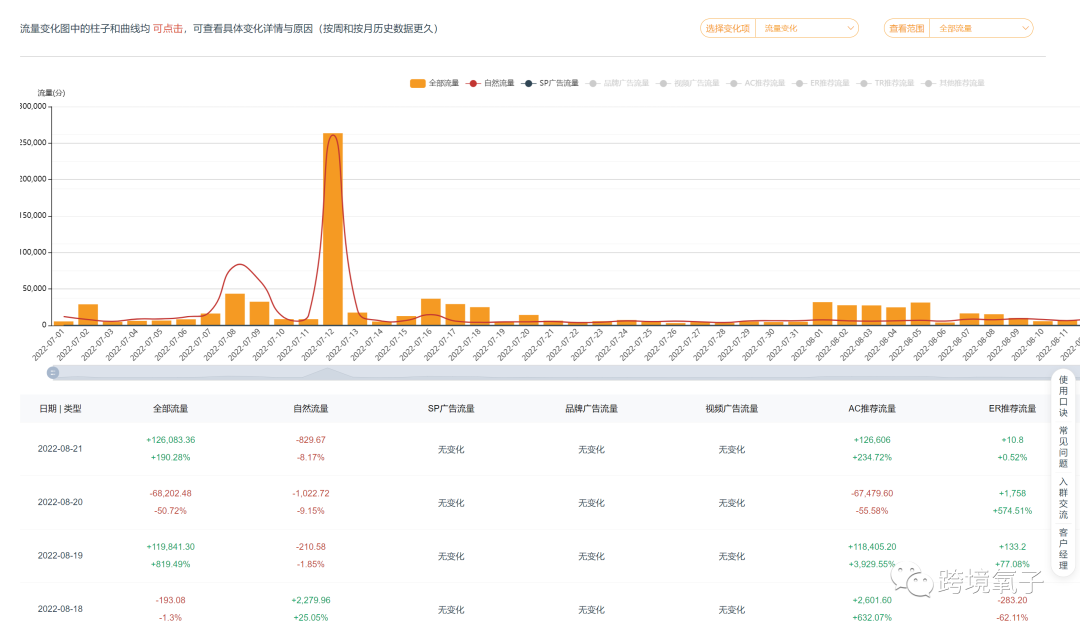Select the 品牌广告流量 table column header
Screen dimensions: 1080x629
click(592, 409)
